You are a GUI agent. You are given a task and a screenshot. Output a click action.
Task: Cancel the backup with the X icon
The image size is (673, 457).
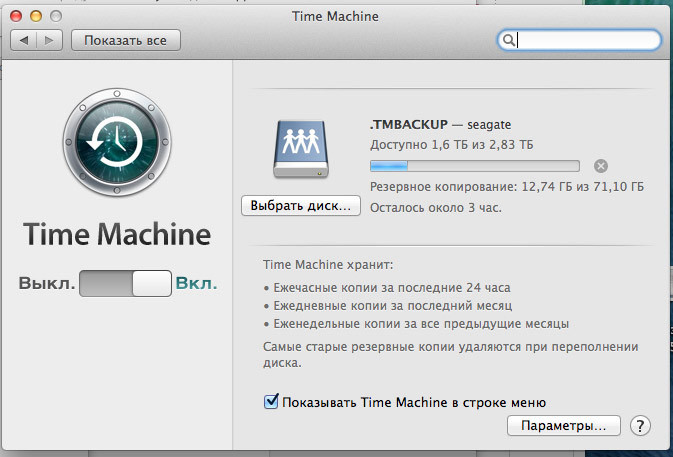[600, 166]
